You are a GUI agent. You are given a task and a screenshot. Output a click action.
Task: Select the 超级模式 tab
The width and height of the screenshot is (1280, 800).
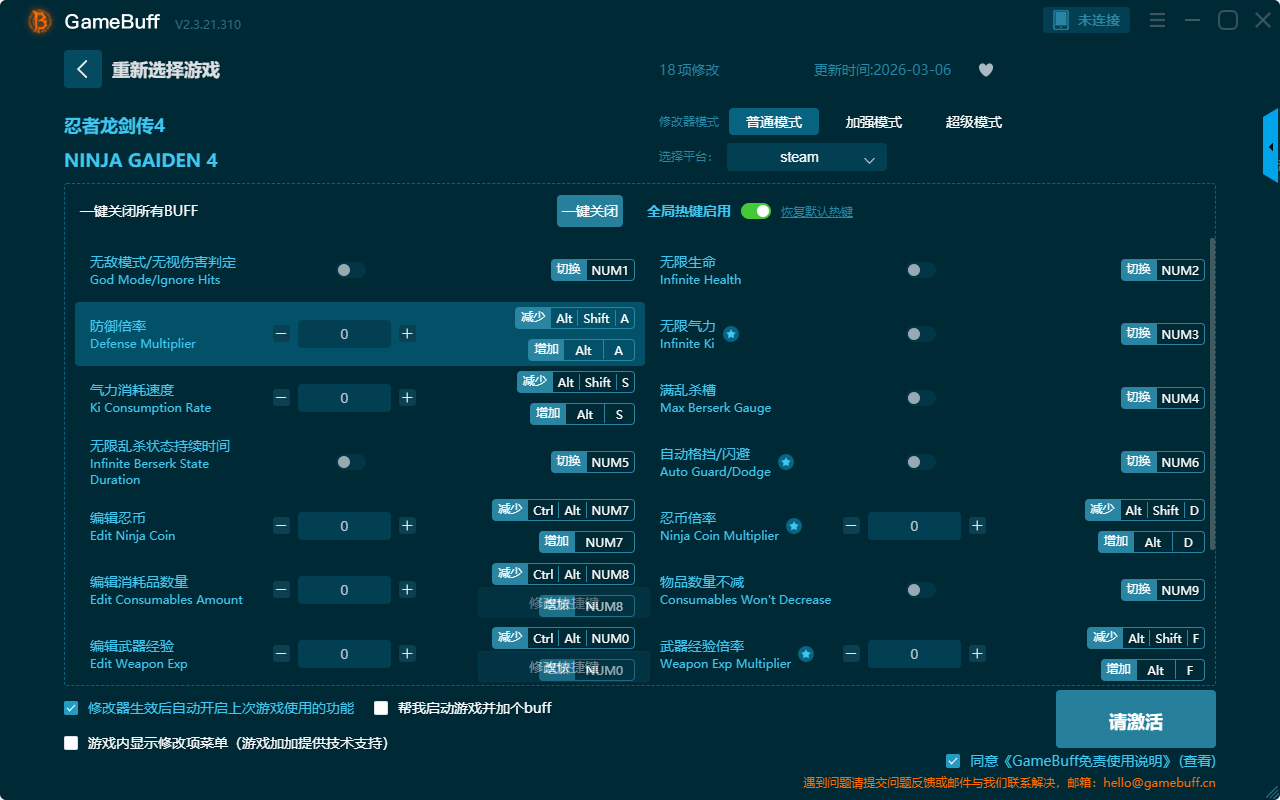(973, 122)
